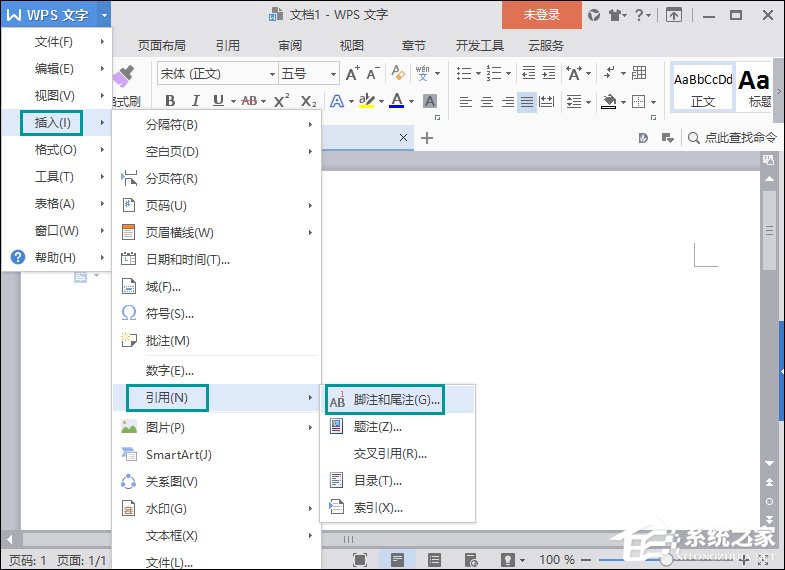Viewport: 785px width, 570px height.
Task: Increase indent icon
Action: click(x=549, y=73)
